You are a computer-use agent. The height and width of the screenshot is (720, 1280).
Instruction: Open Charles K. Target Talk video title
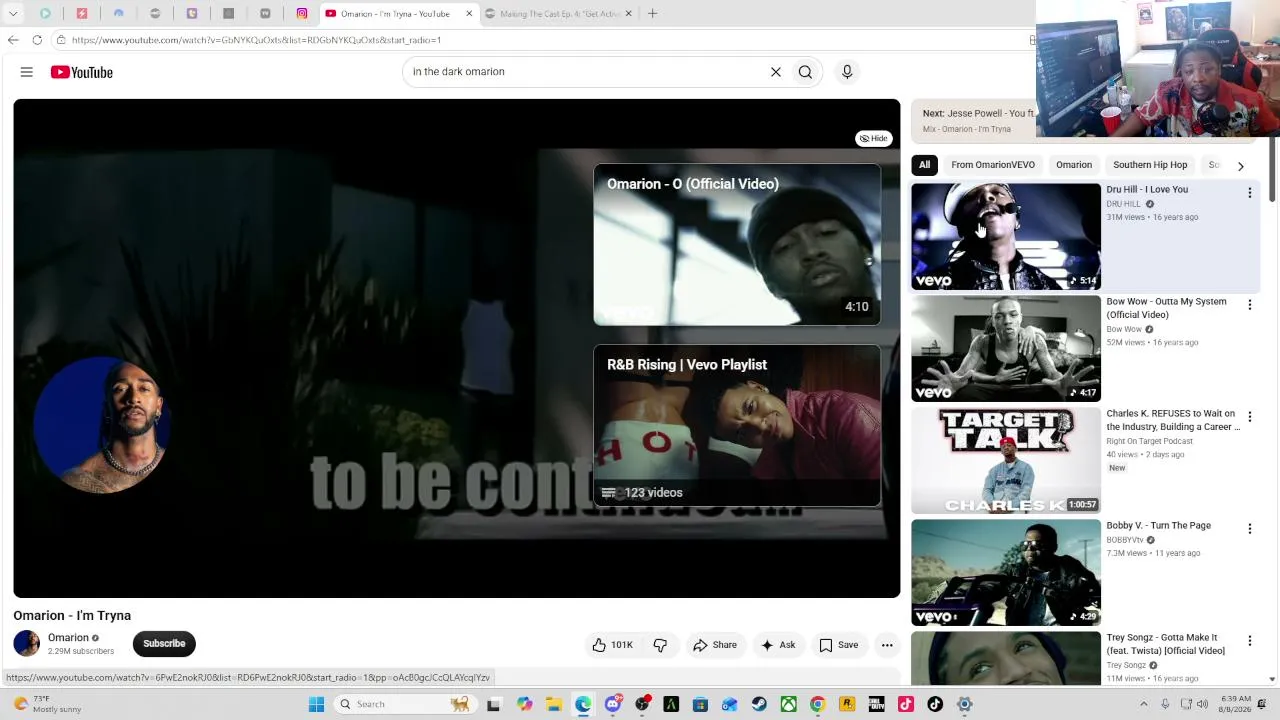click(x=1173, y=420)
